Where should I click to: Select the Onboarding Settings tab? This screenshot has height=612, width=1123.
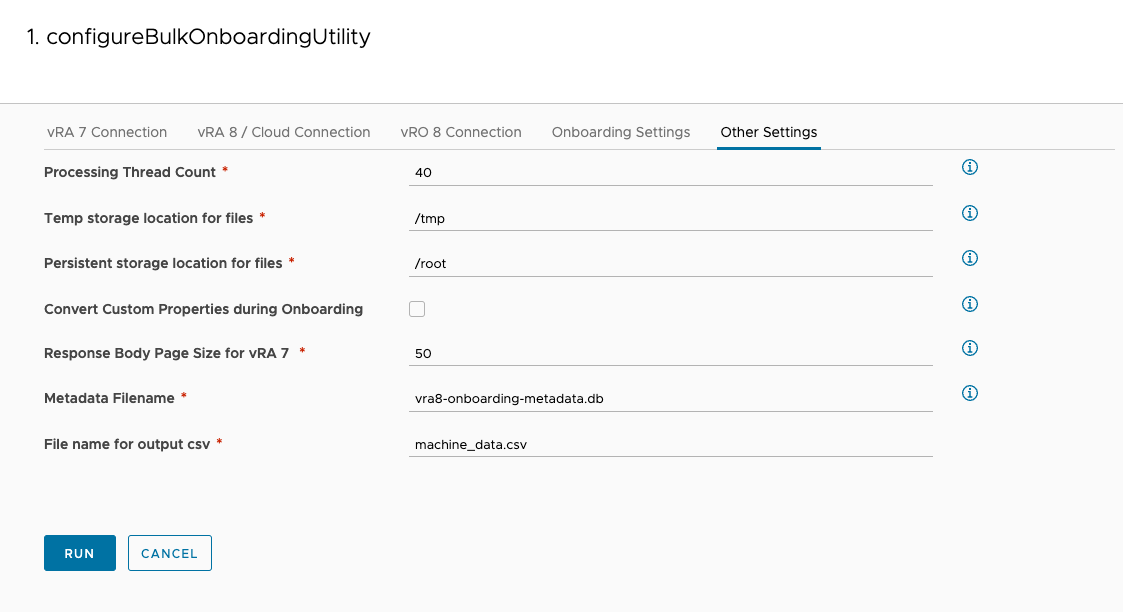coord(621,132)
